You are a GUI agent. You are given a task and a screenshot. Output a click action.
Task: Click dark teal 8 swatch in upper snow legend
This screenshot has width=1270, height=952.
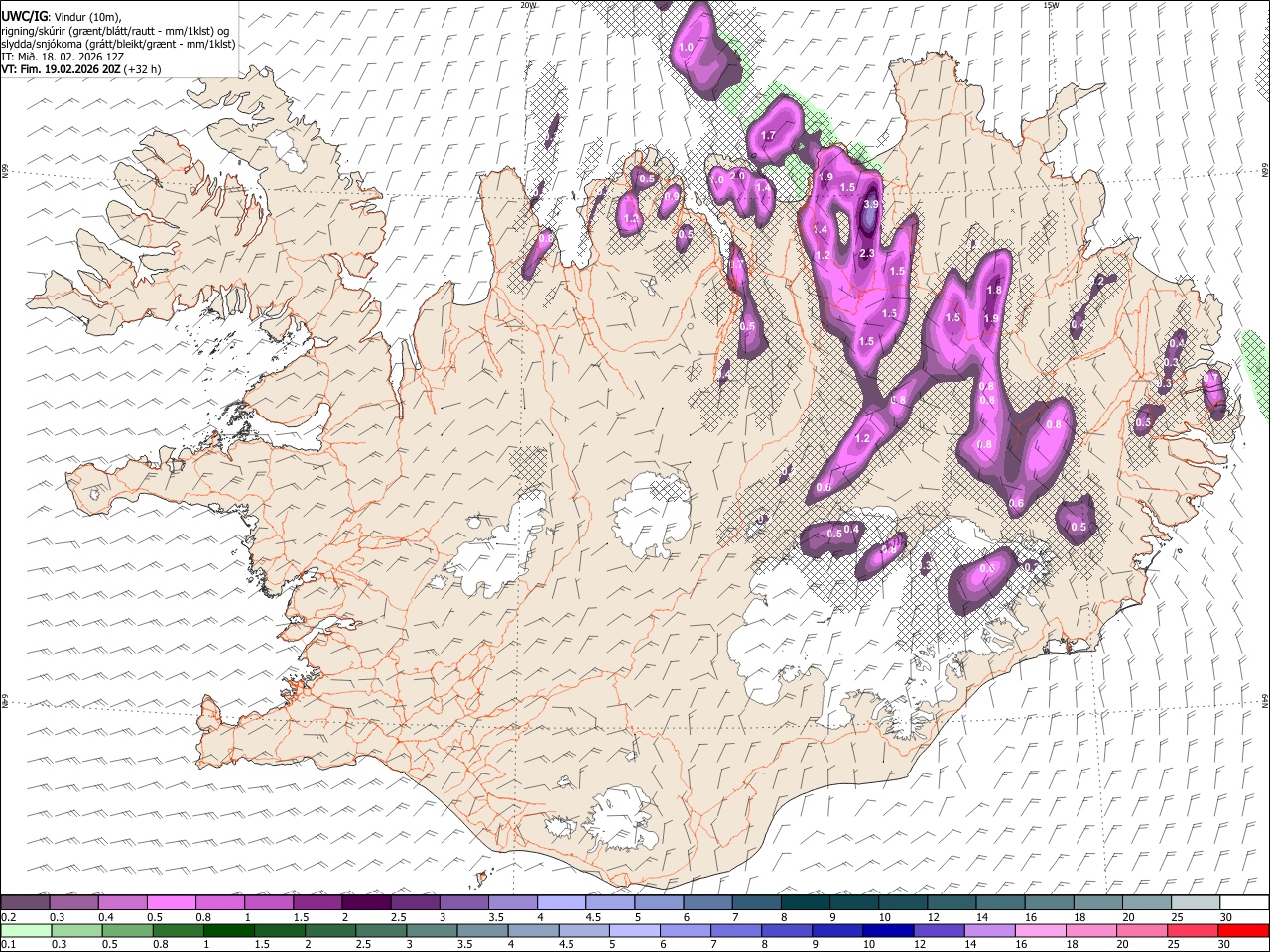806,903
